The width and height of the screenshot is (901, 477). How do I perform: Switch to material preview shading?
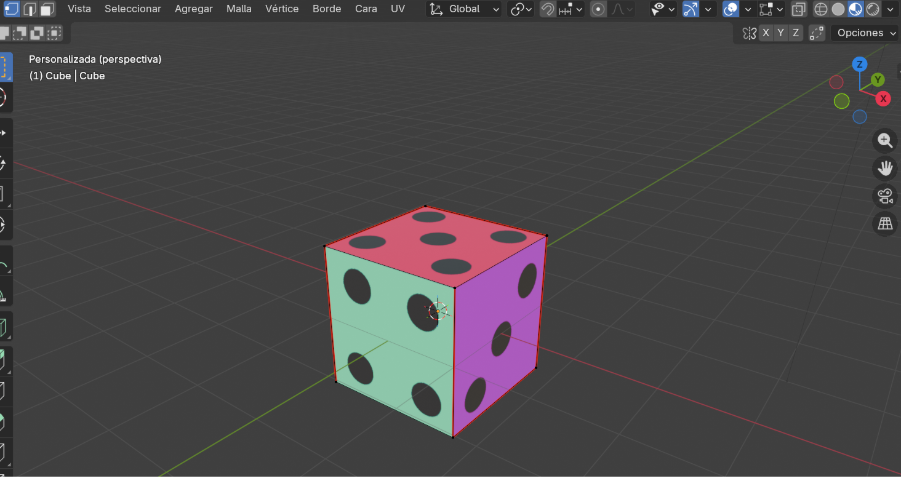[x=856, y=9]
